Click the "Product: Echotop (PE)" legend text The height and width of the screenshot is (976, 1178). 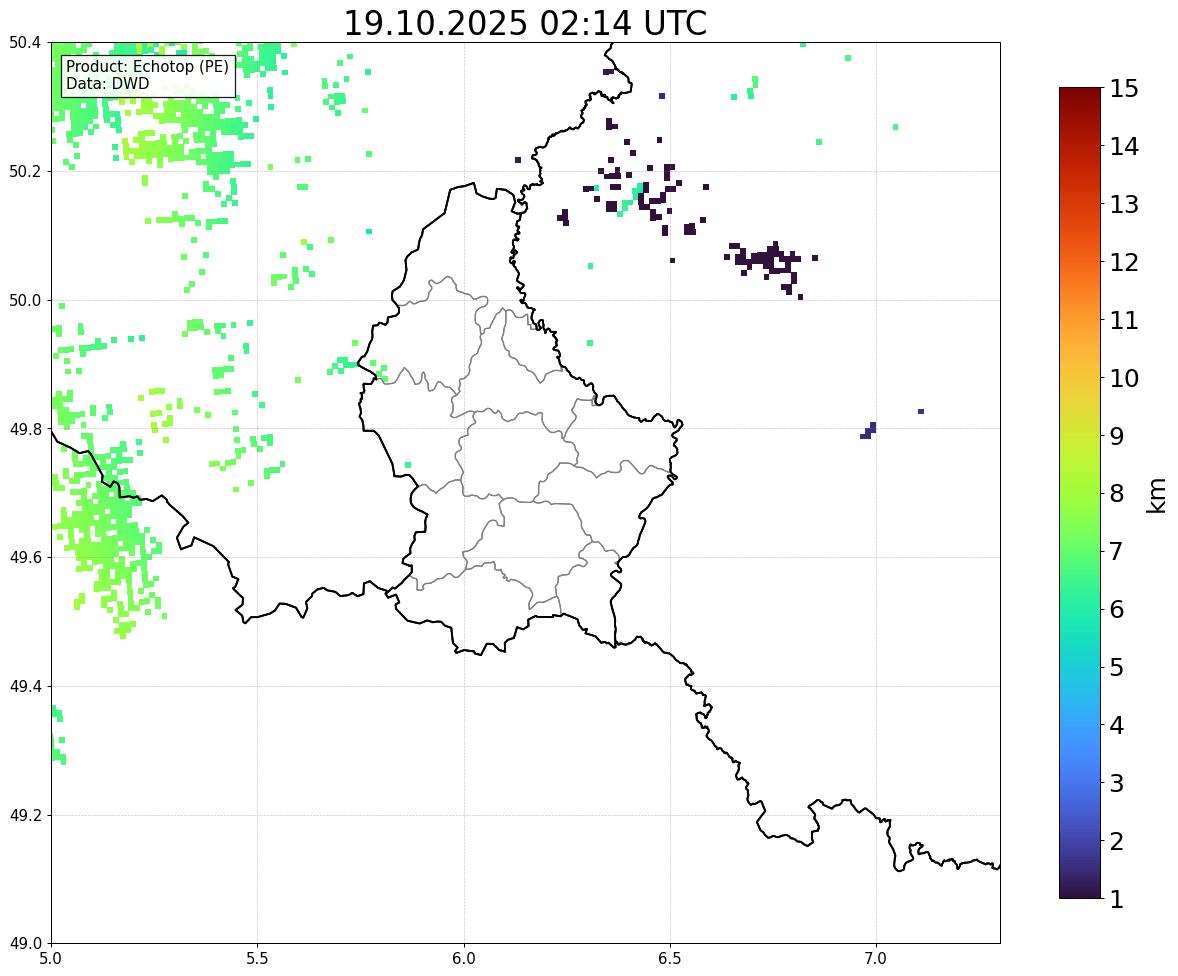coord(147,66)
